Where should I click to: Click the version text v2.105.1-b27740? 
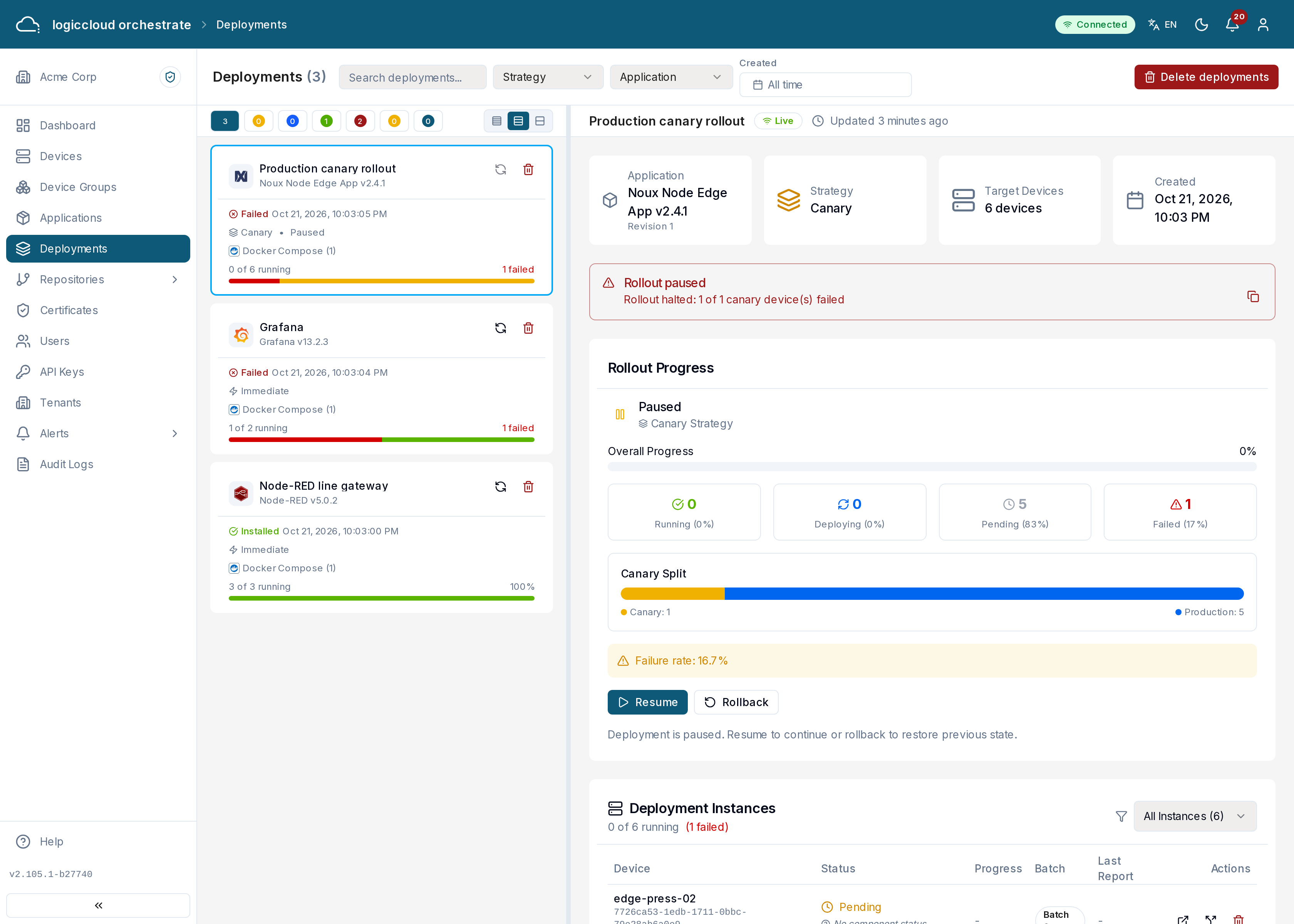(x=51, y=874)
